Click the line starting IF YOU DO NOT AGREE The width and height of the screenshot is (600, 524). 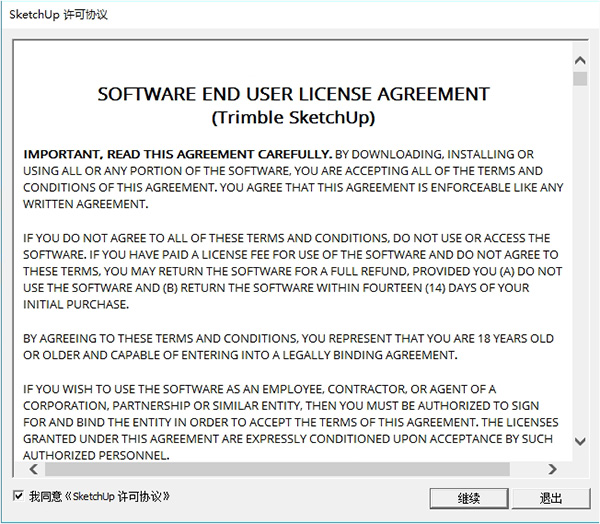(287, 238)
